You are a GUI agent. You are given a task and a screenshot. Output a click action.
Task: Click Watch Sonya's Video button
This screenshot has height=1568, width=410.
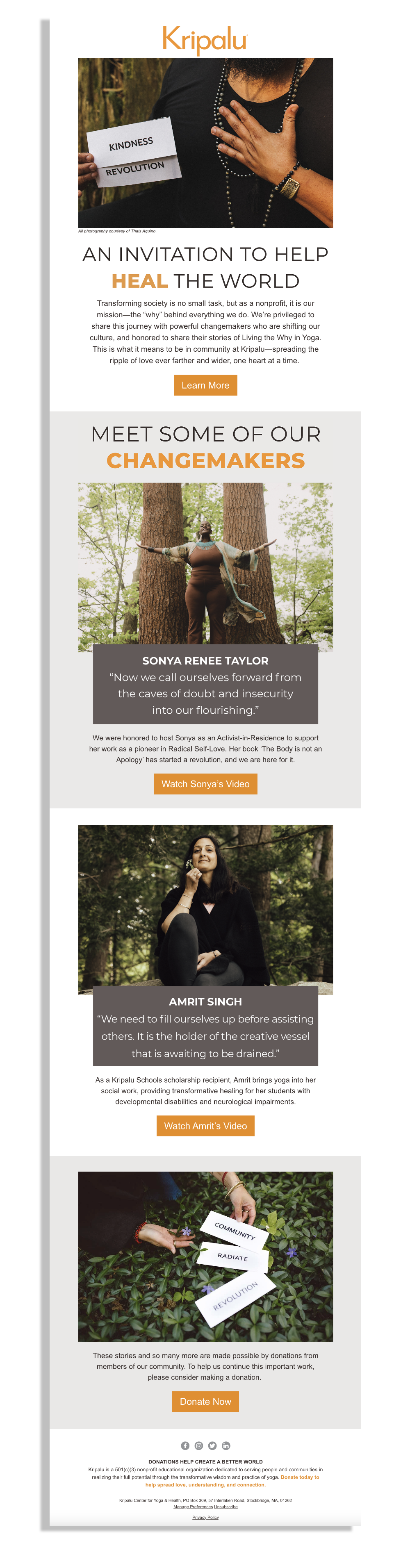pyautogui.click(x=205, y=783)
